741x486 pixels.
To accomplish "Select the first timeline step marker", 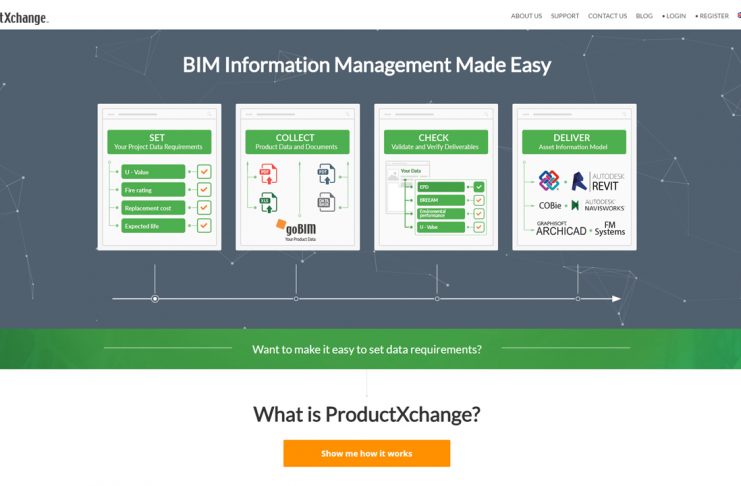I will pyautogui.click(x=155, y=299).
